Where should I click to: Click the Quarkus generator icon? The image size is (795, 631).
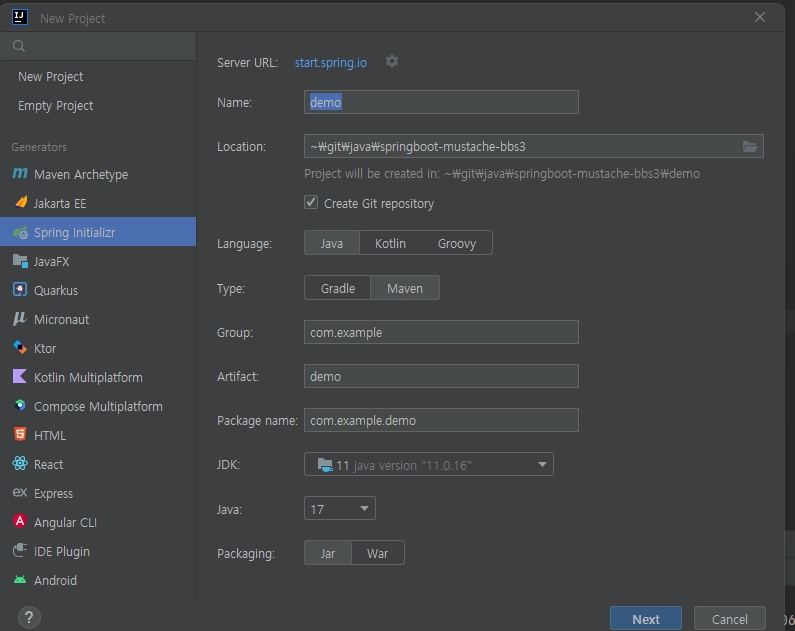coord(20,290)
